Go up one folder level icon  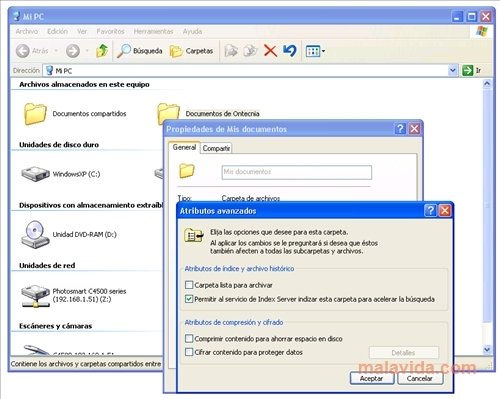(x=102, y=51)
